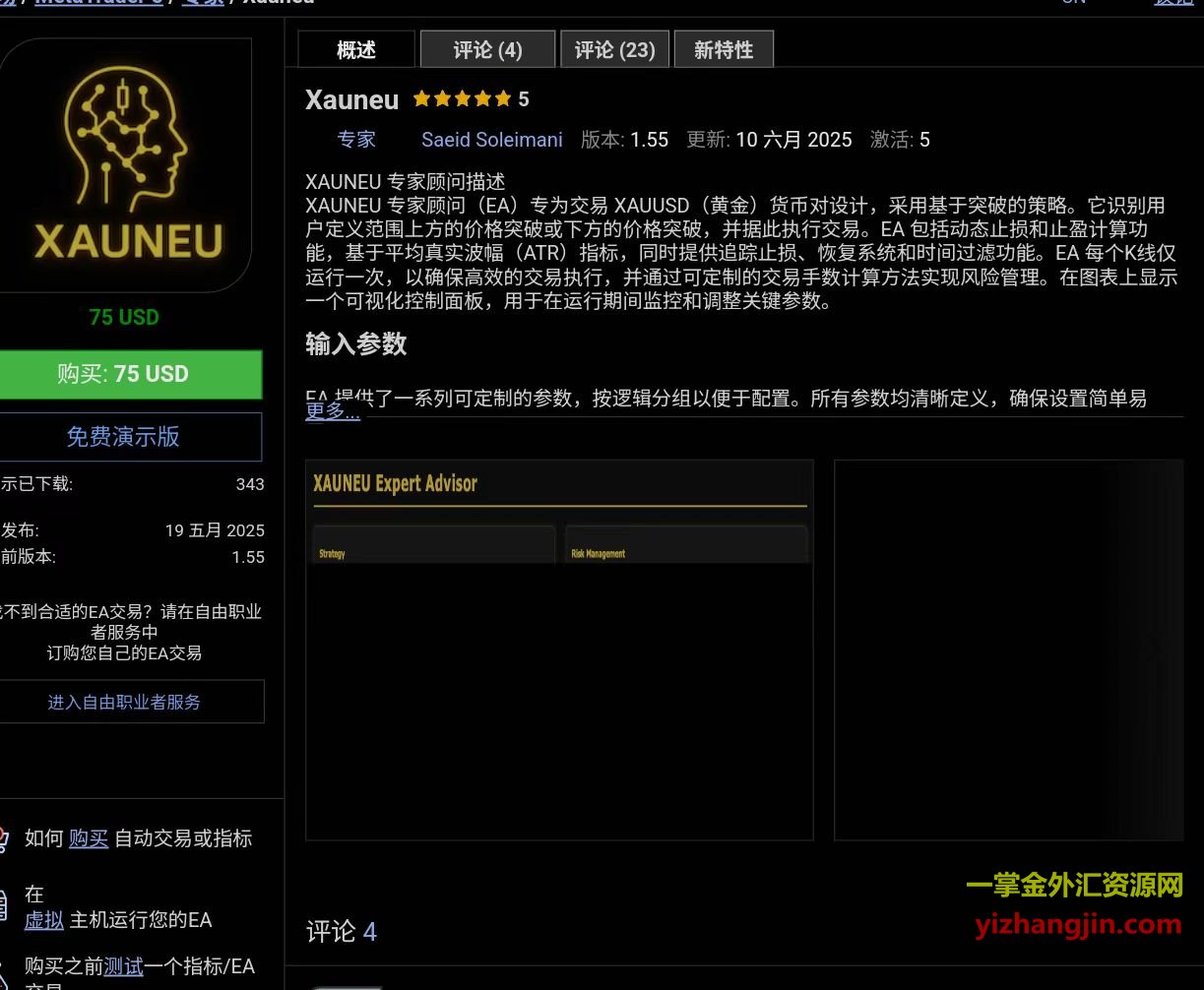Viewport: 1204px width, 990px height.
Task: Click the review count 4 beside 评论 heading
Action: point(370,932)
